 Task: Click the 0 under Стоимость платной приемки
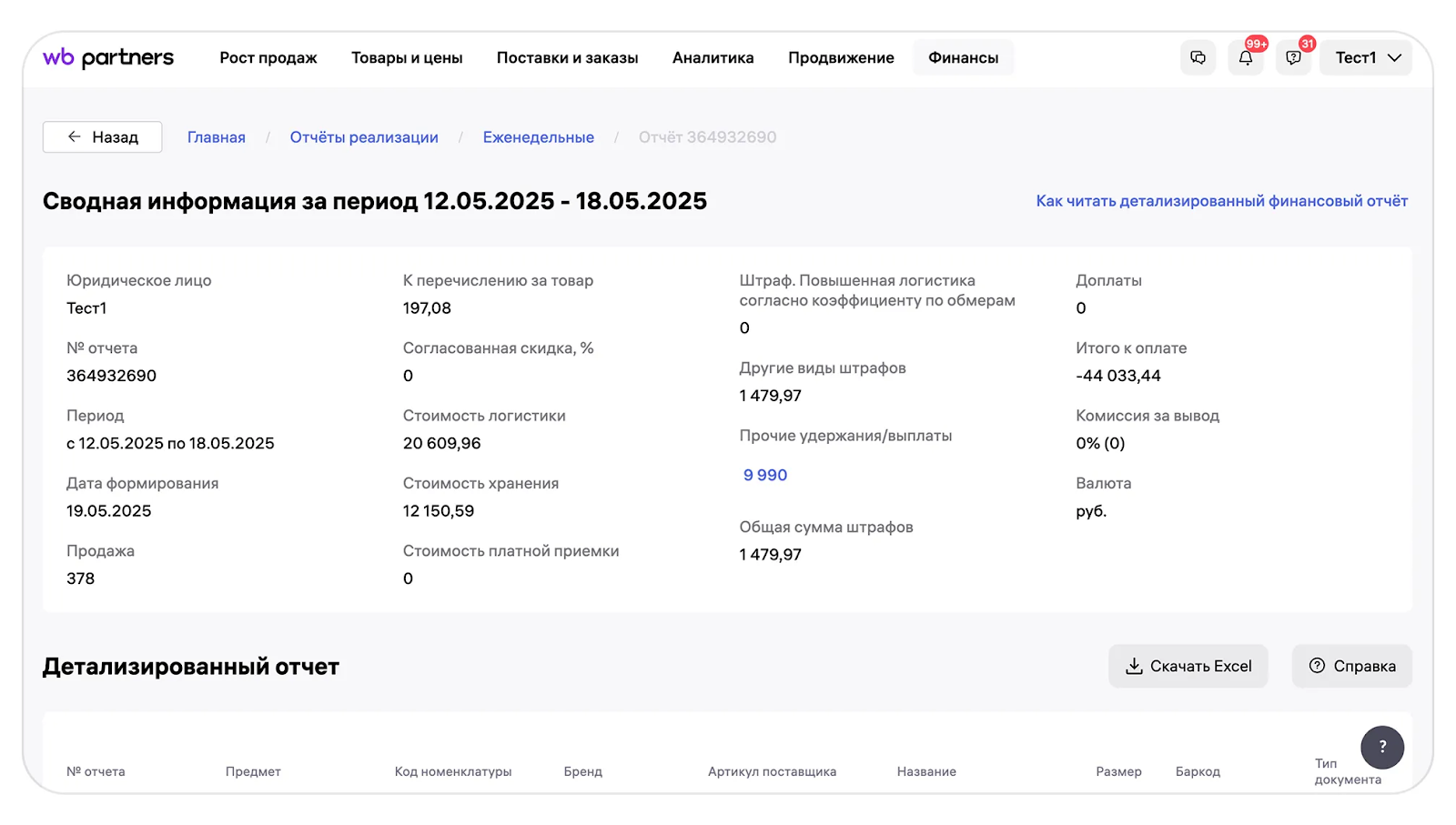click(x=409, y=579)
